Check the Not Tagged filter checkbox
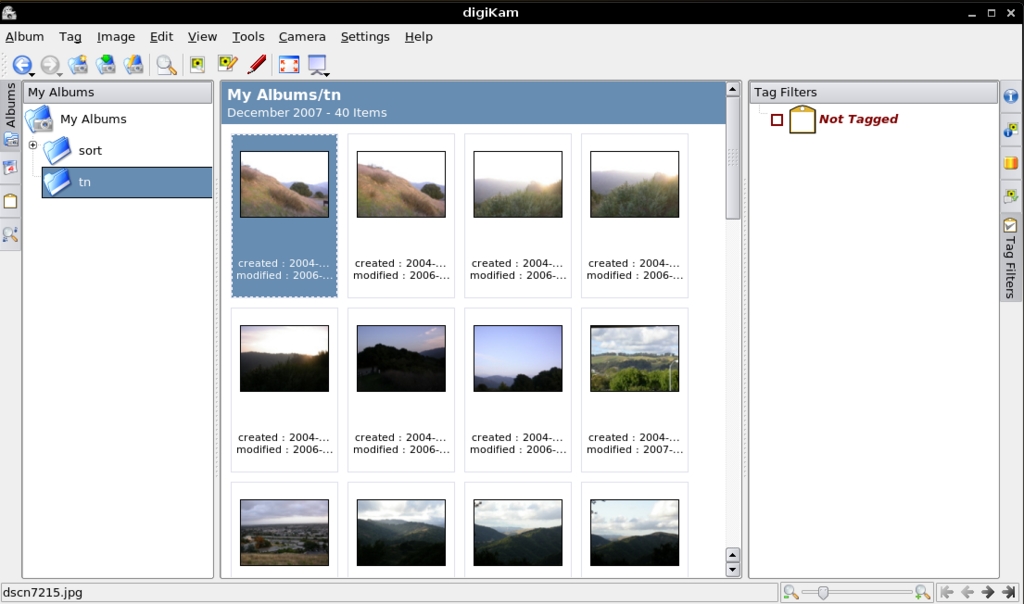Viewport: 1024px width, 604px height. tap(777, 120)
